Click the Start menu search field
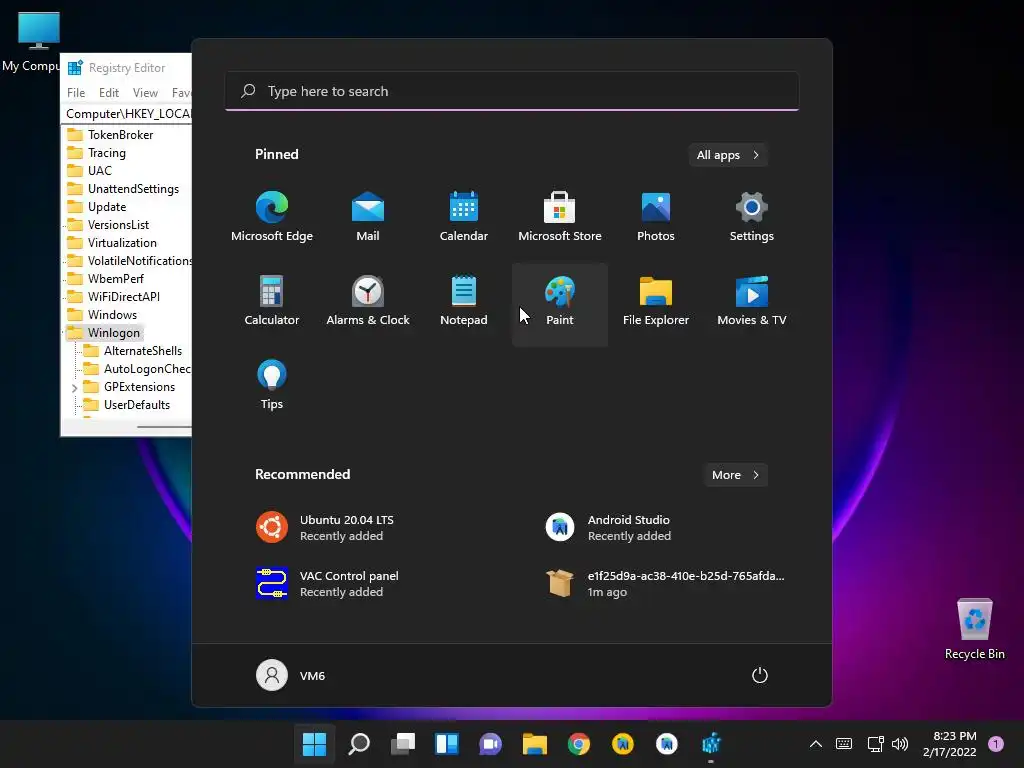 click(512, 91)
